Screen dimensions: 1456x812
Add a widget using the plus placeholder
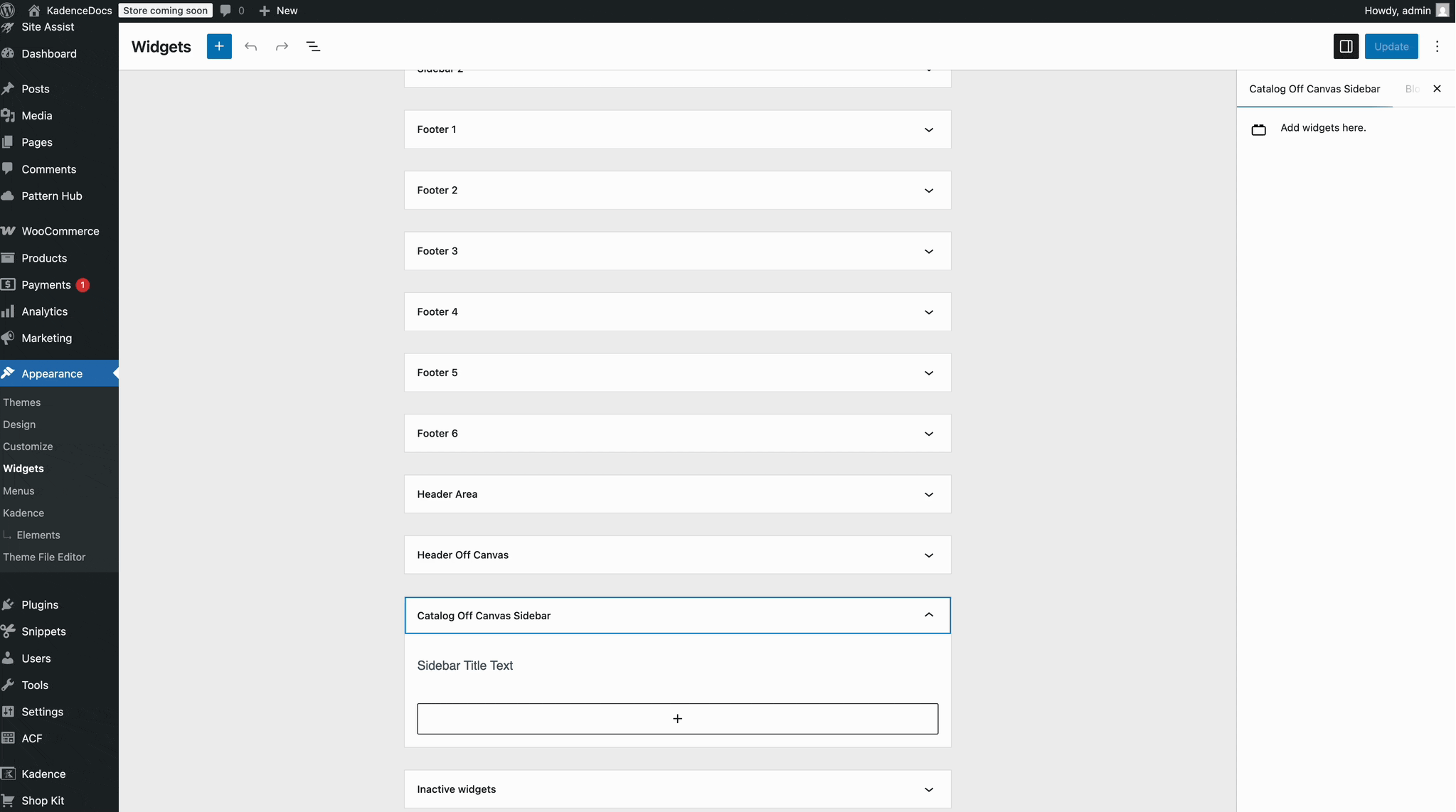click(676, 718)
